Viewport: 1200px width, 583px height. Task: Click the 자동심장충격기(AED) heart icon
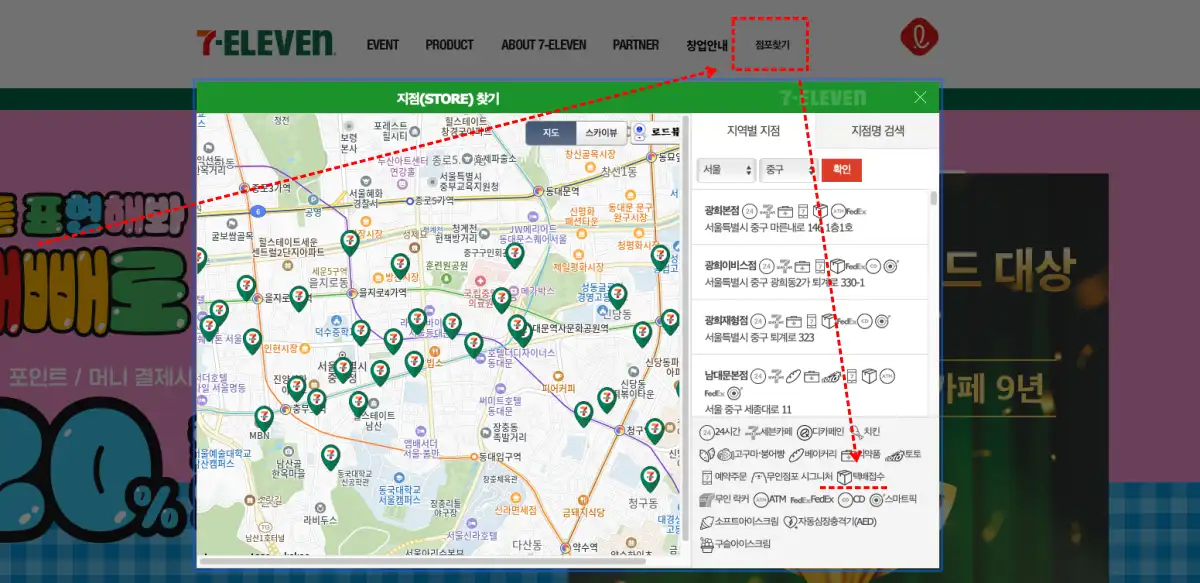(790, 522)
